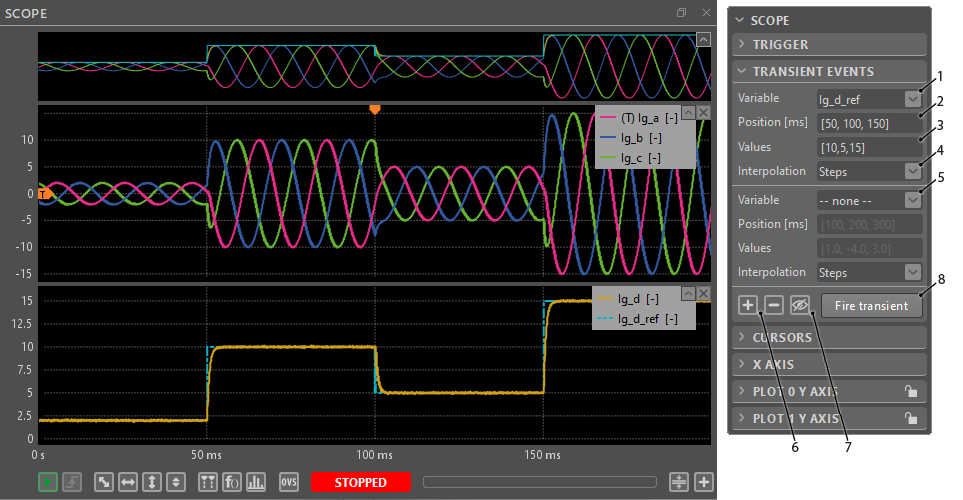The height and width of the screenshot is (500, 963).
Task: Click the vertical fit arrows icon
Action: [152, 482]
